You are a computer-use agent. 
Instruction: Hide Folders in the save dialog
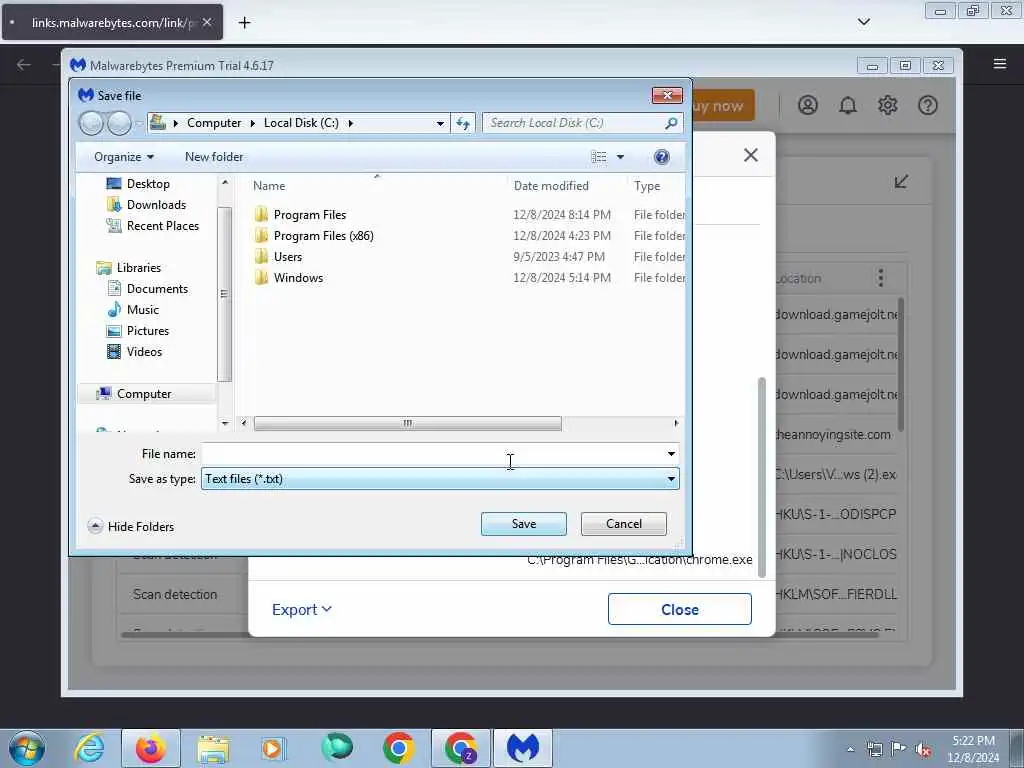pos(131,526)
